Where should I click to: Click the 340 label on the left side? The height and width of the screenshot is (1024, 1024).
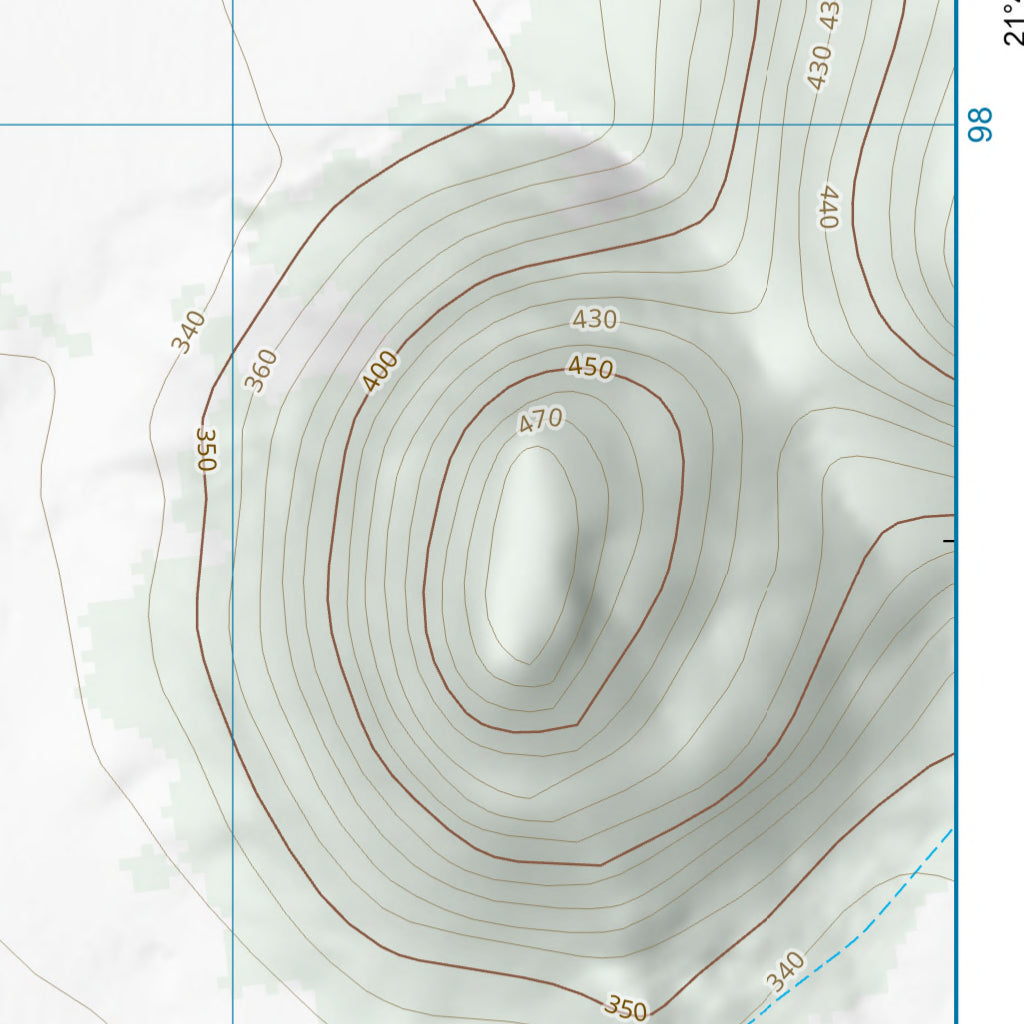pos(188,332)
